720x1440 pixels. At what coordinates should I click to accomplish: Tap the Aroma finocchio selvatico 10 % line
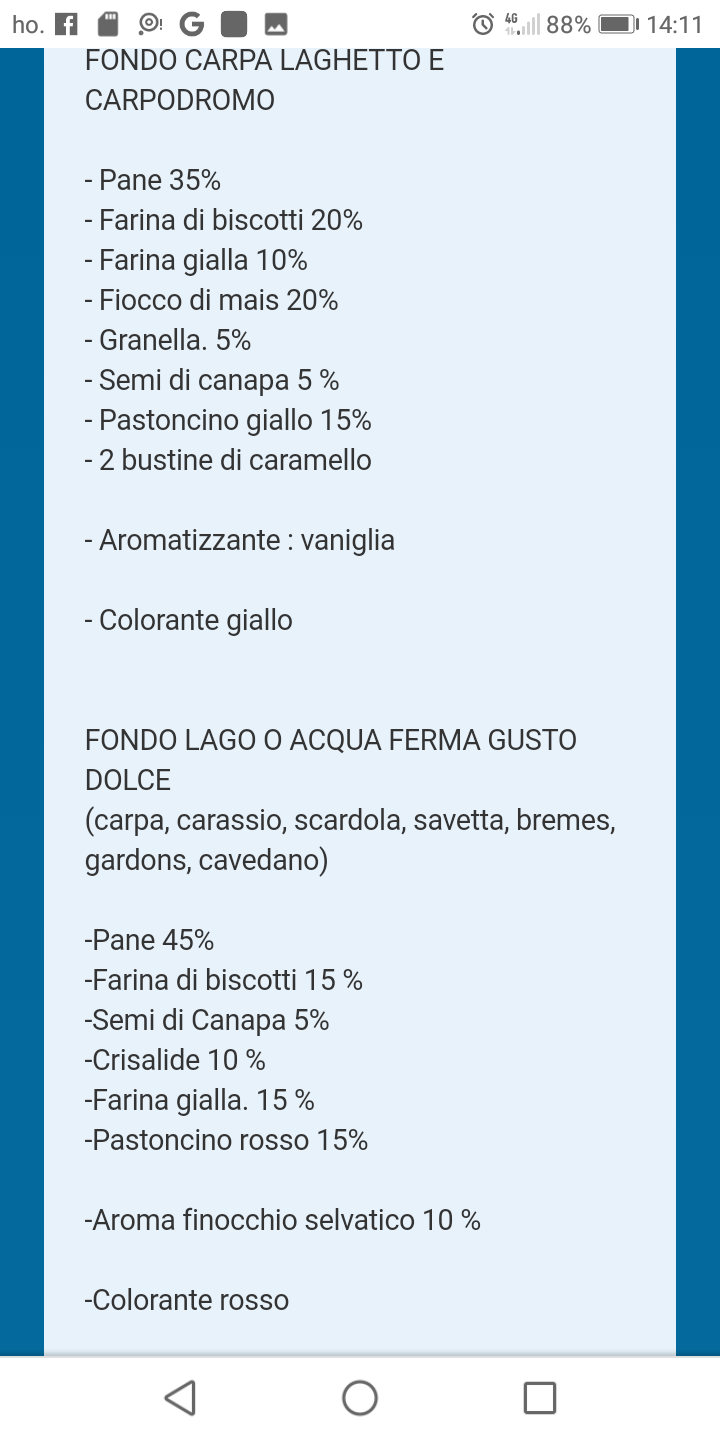(x=283, y=1220)
